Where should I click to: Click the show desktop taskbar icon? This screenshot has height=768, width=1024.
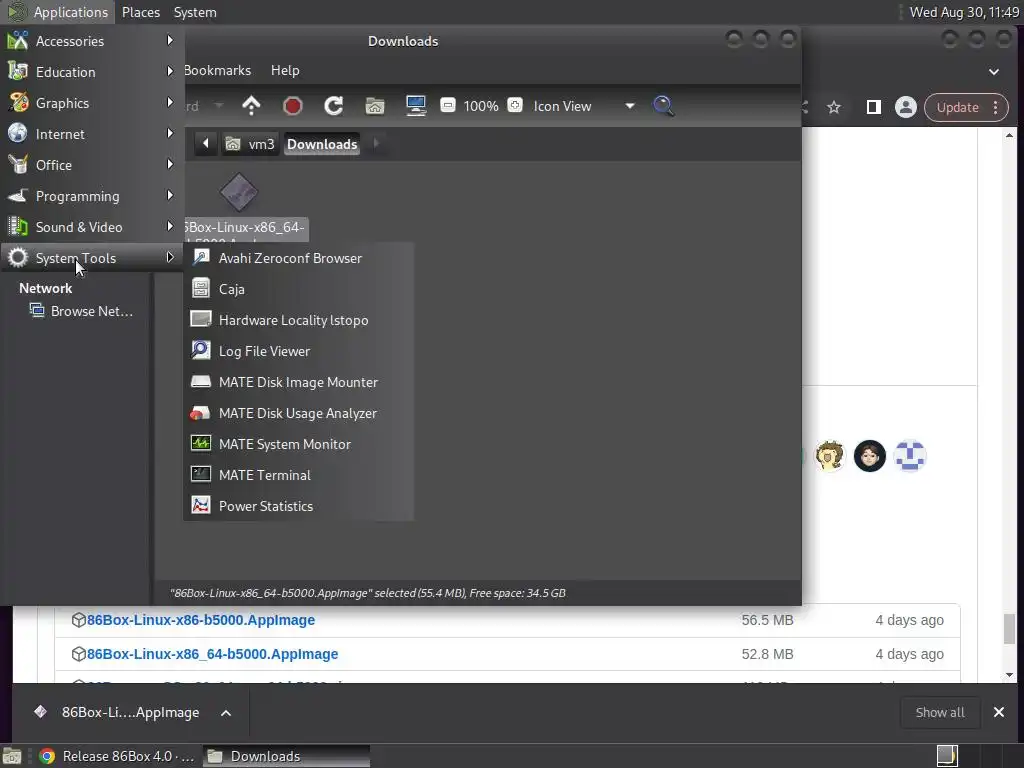[x=12, y=756]
